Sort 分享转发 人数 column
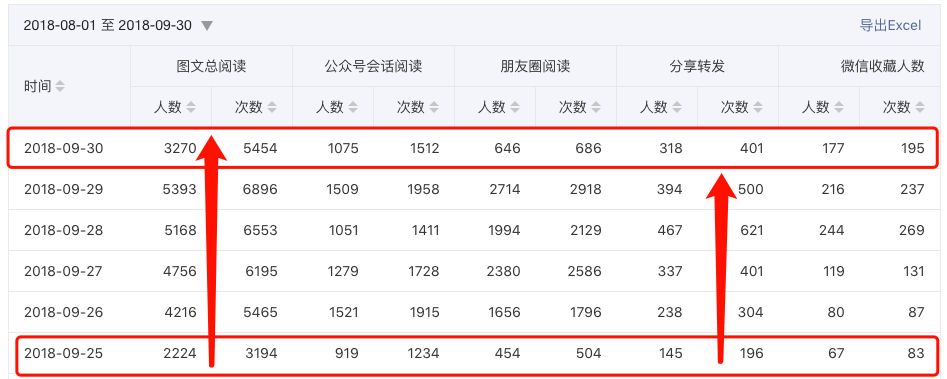The height and width of the screenshot is (379, 947). [x=676, y=107]
